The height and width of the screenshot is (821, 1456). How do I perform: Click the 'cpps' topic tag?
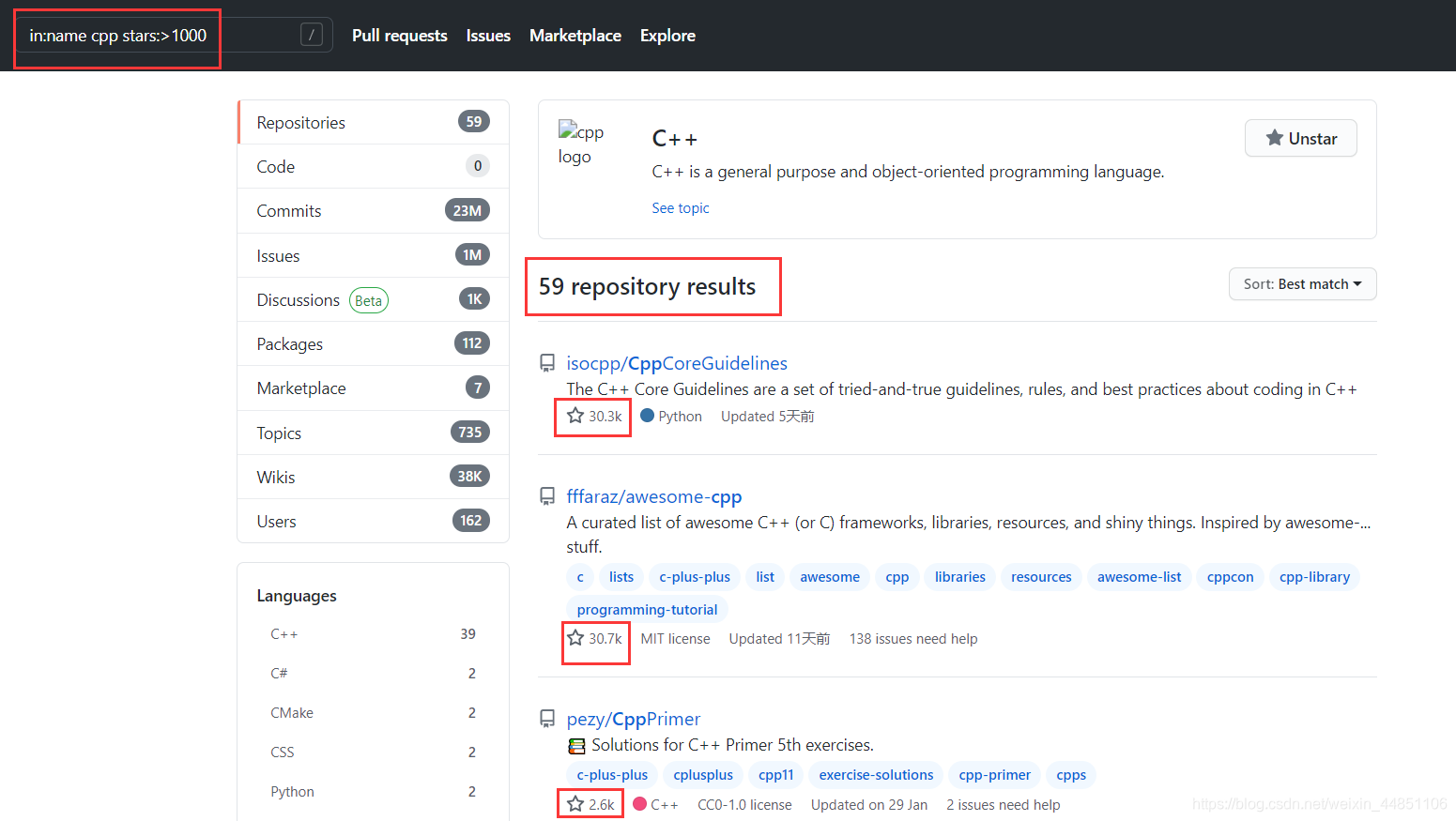1071,775
